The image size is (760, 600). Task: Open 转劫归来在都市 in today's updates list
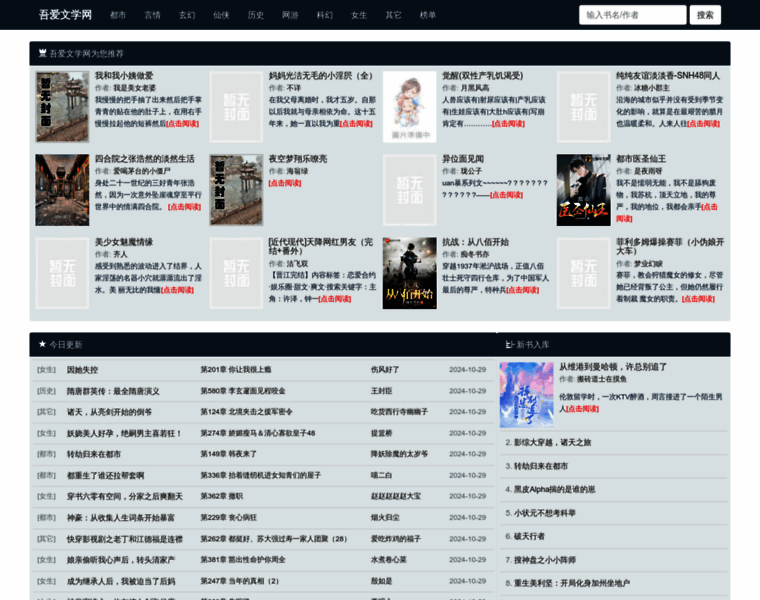(x=94, y=454)
